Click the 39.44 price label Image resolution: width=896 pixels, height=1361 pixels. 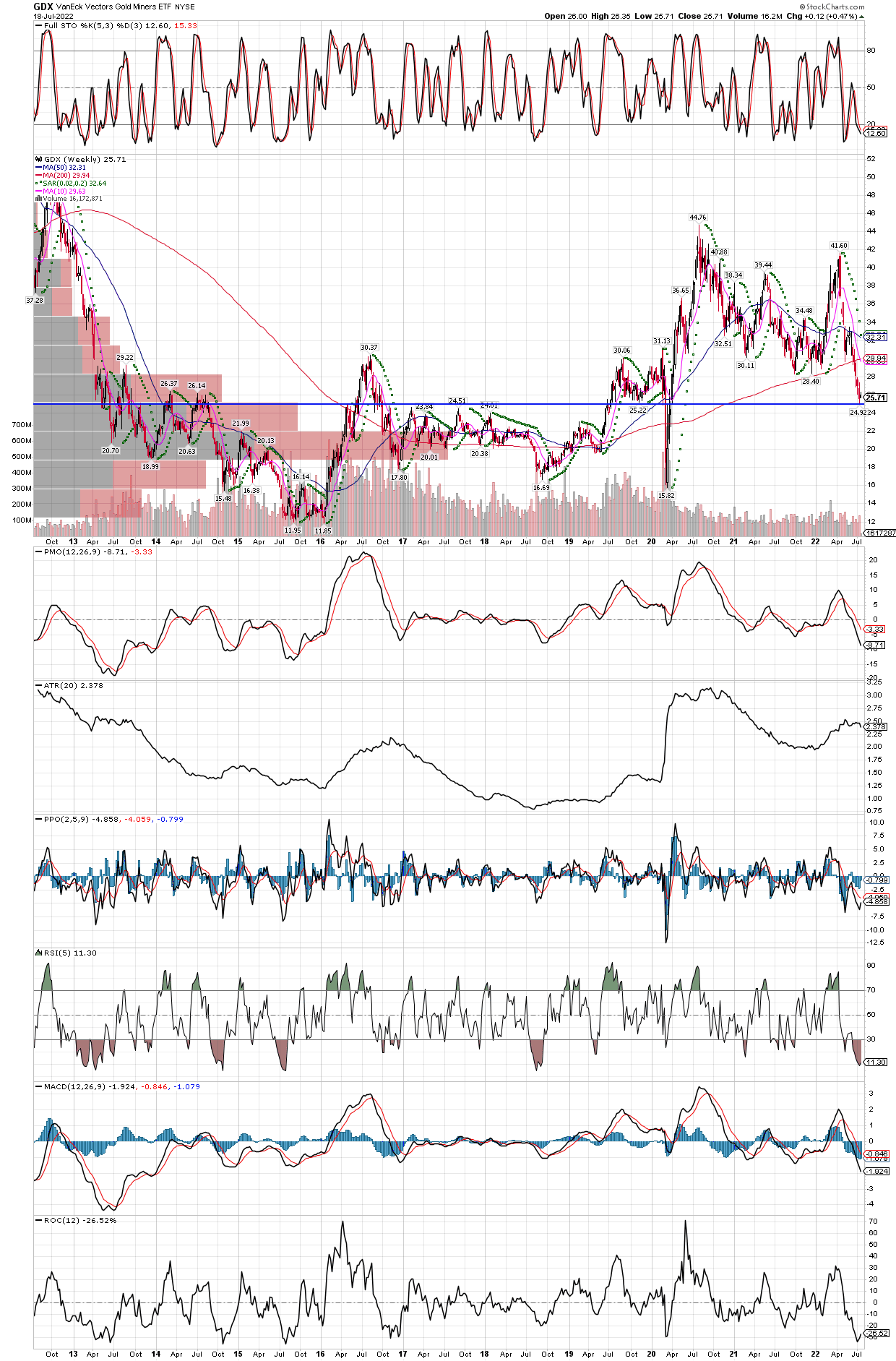click(x=763, y=265)
